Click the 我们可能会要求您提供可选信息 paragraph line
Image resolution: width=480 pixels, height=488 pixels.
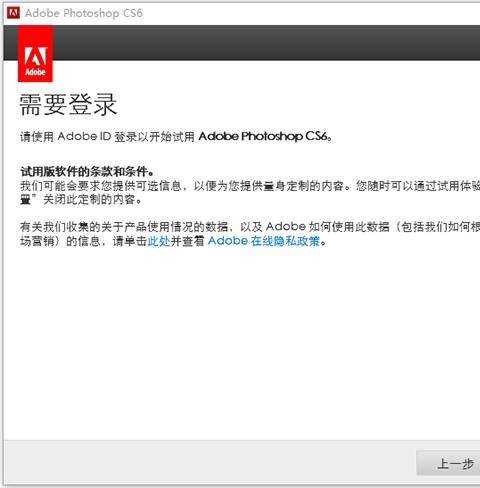[250, 186]
